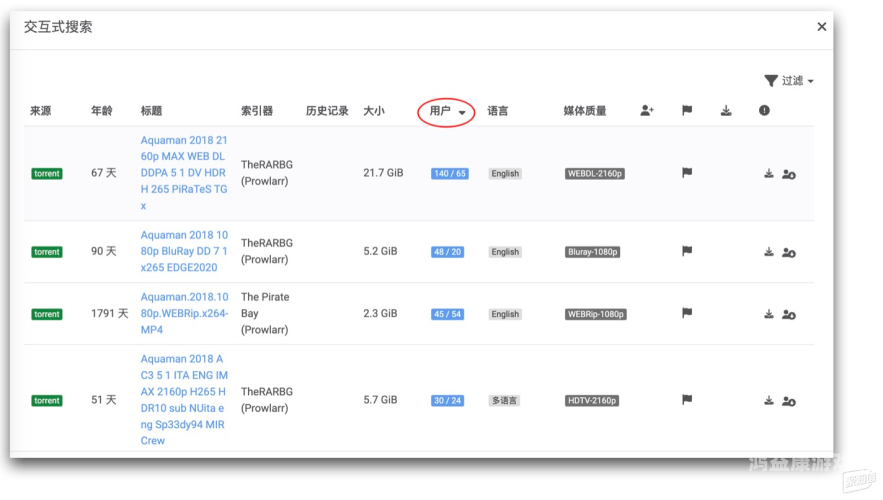883x500 pixels.
Task: Download the Pirate Bay WEBRip release
Action: pyautogui.click(x=768, y=314)
